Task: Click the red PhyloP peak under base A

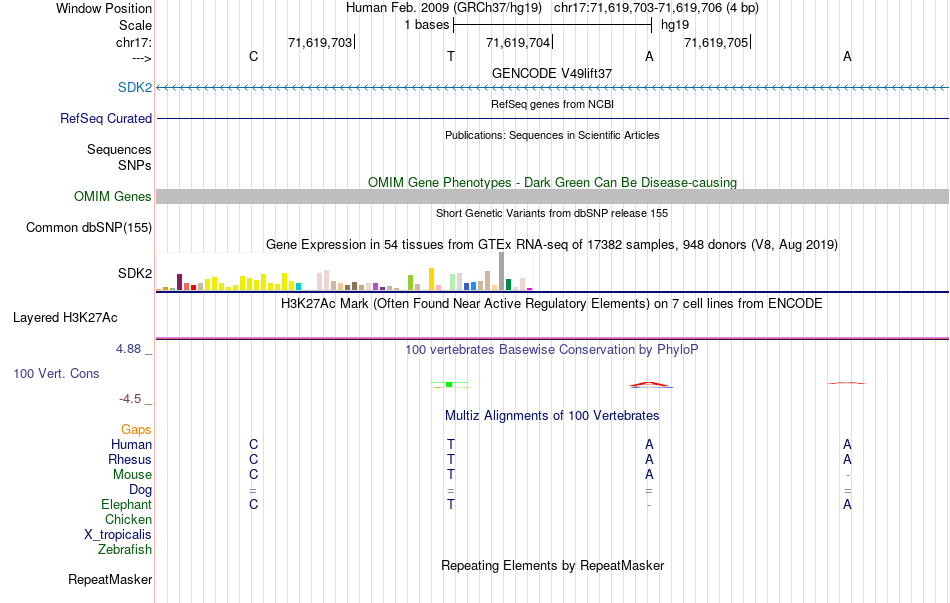Action: (649, 384)
